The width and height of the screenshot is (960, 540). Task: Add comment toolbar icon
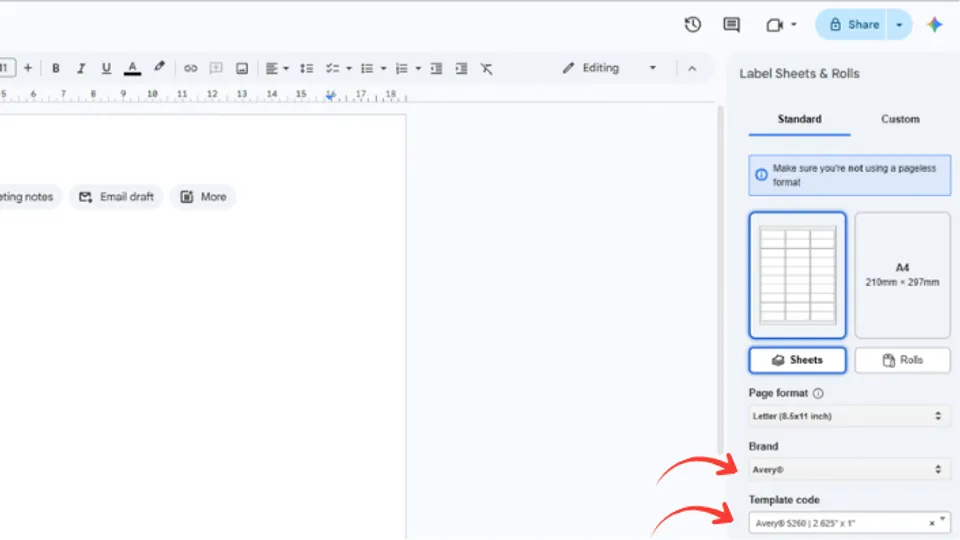[x=216, y=68]
